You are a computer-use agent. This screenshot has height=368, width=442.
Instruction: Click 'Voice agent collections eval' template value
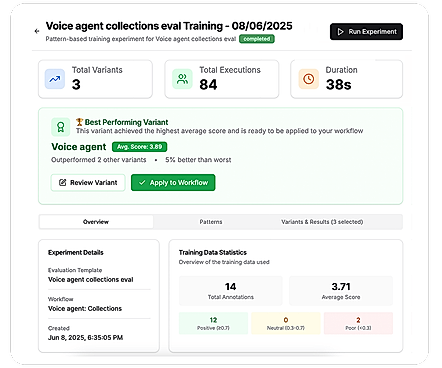[91, 279]
